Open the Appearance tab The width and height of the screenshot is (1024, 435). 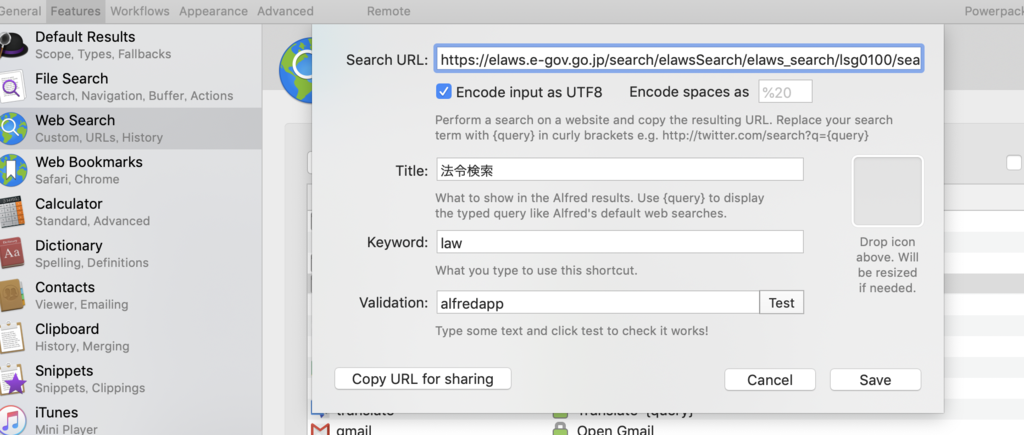[x=214, y=11]
